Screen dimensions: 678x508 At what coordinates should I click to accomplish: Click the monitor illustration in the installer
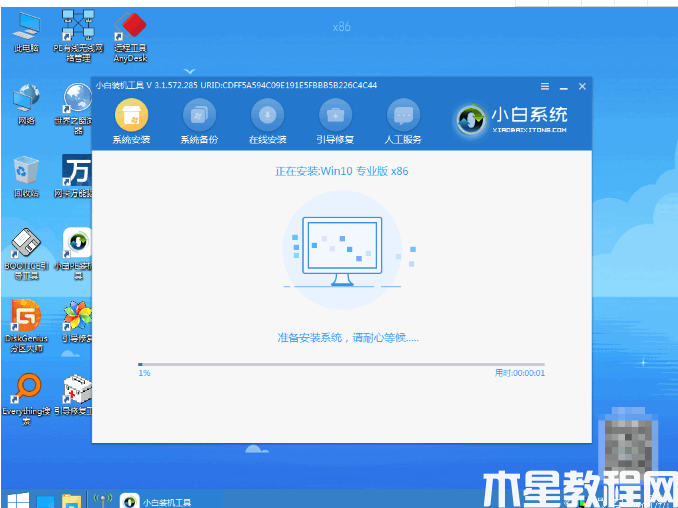[x=342, y=251]
